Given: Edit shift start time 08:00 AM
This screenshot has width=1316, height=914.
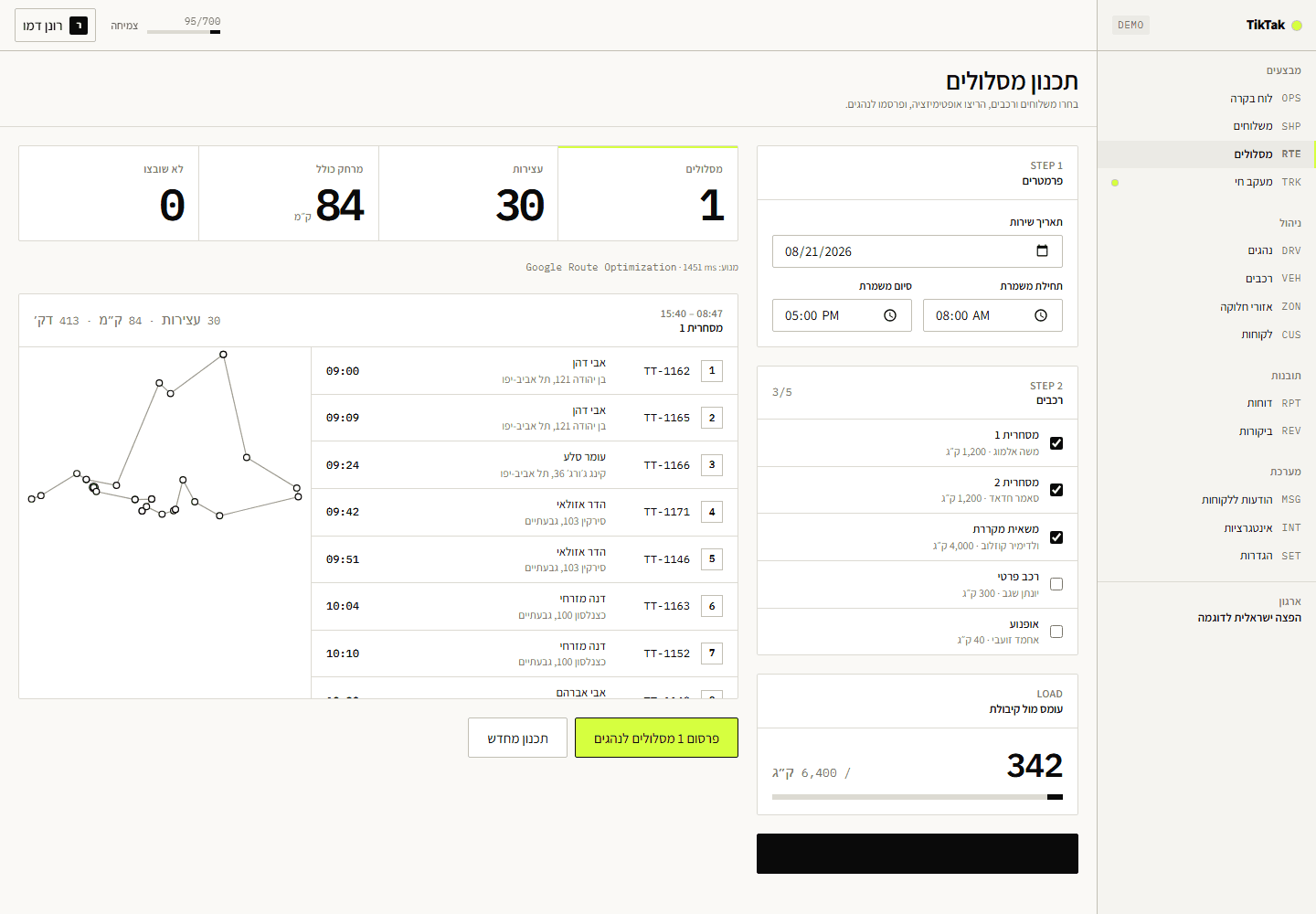Looking at the screenshot, I should click(992, 315).
